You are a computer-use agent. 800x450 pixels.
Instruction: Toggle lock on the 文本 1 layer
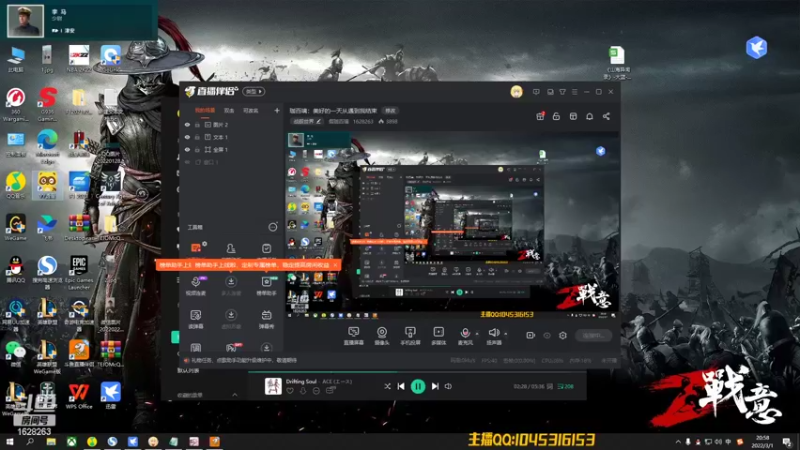tap(197, 137)
